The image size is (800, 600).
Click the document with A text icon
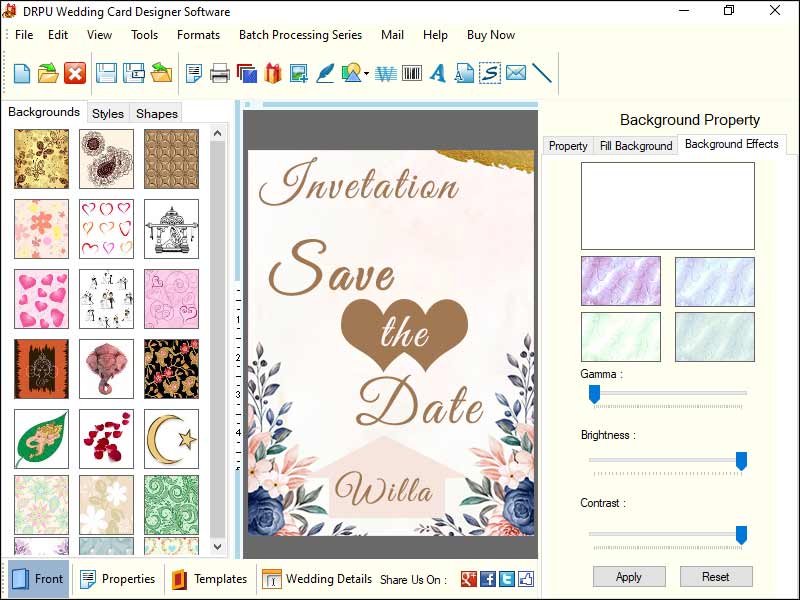pos(464,73)
